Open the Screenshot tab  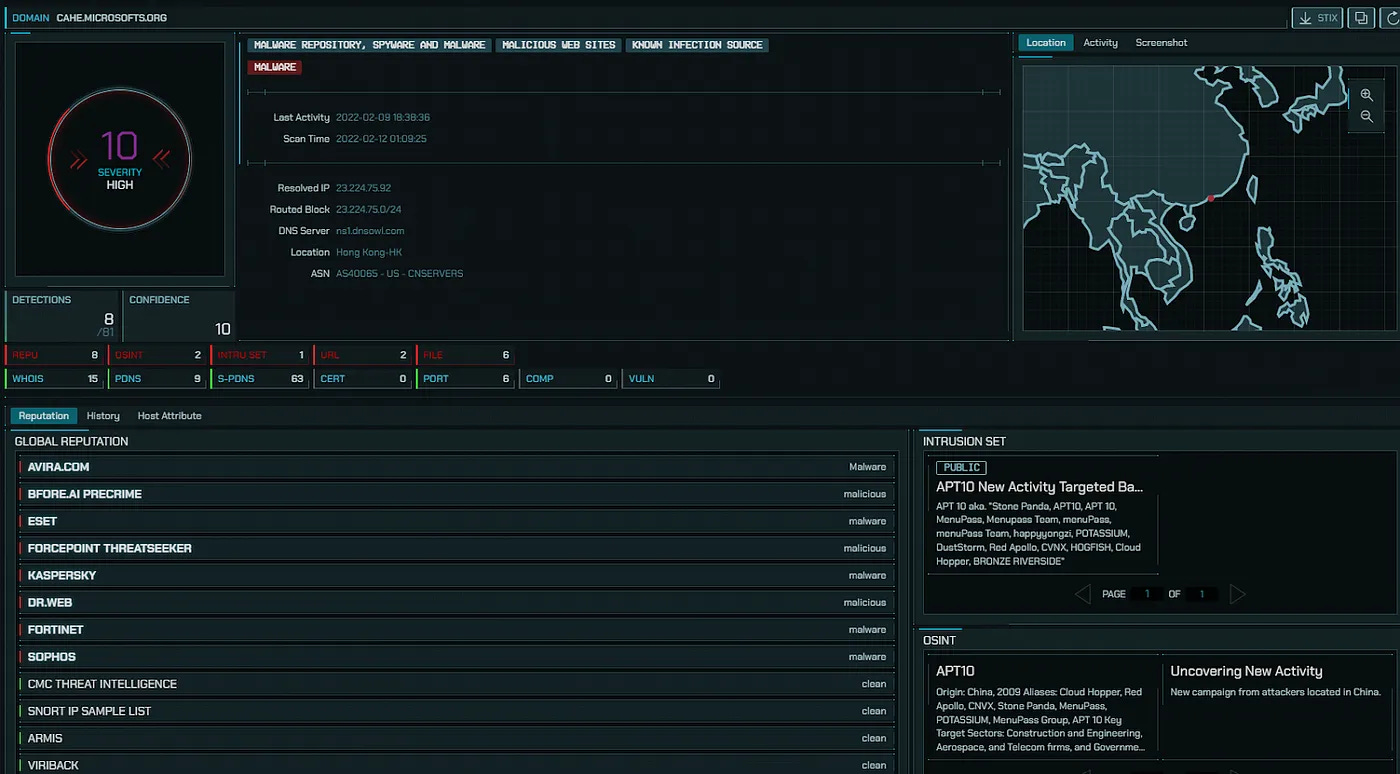click(x=1161, y=42)
